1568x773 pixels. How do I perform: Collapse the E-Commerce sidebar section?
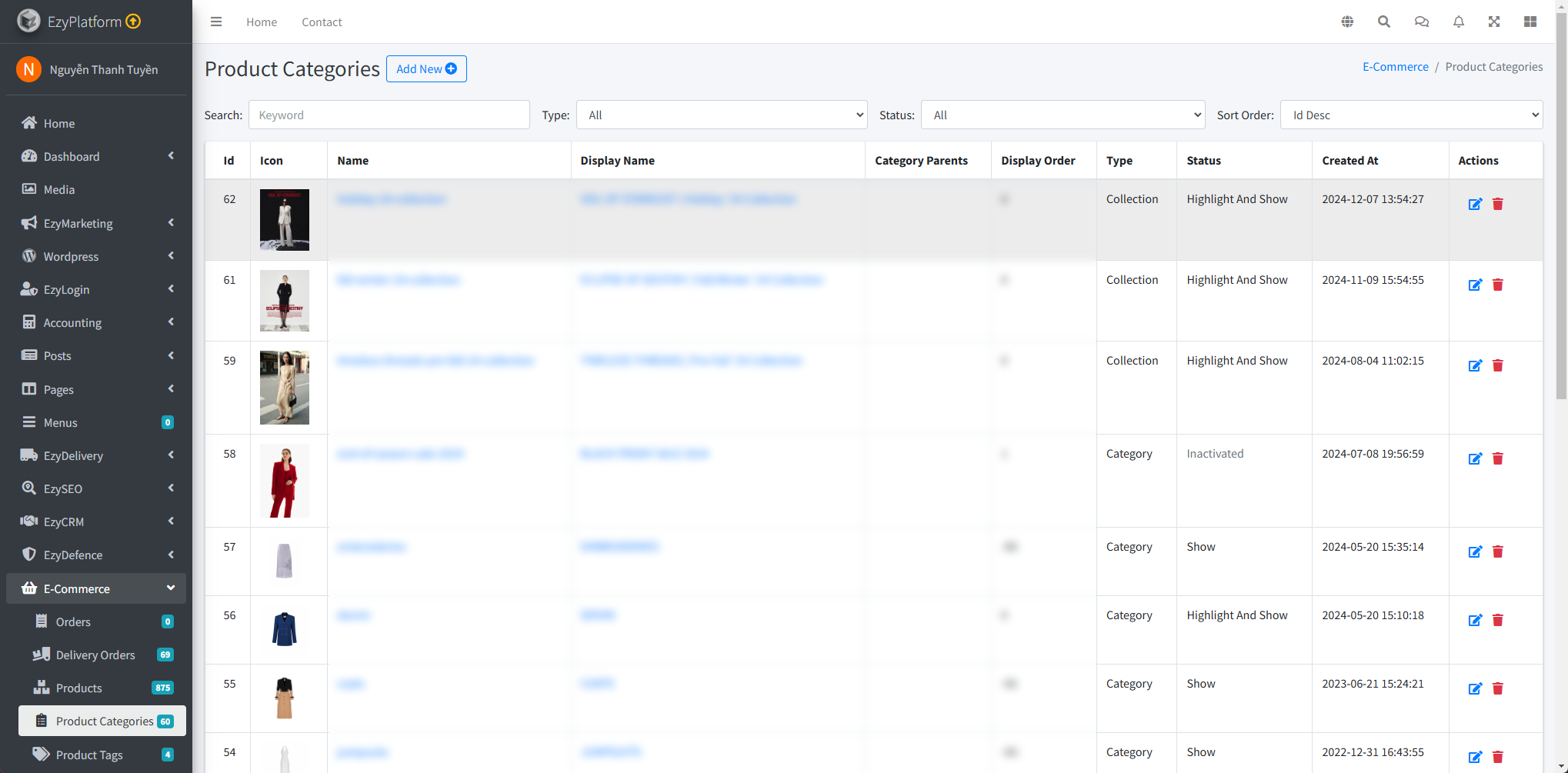96,588
